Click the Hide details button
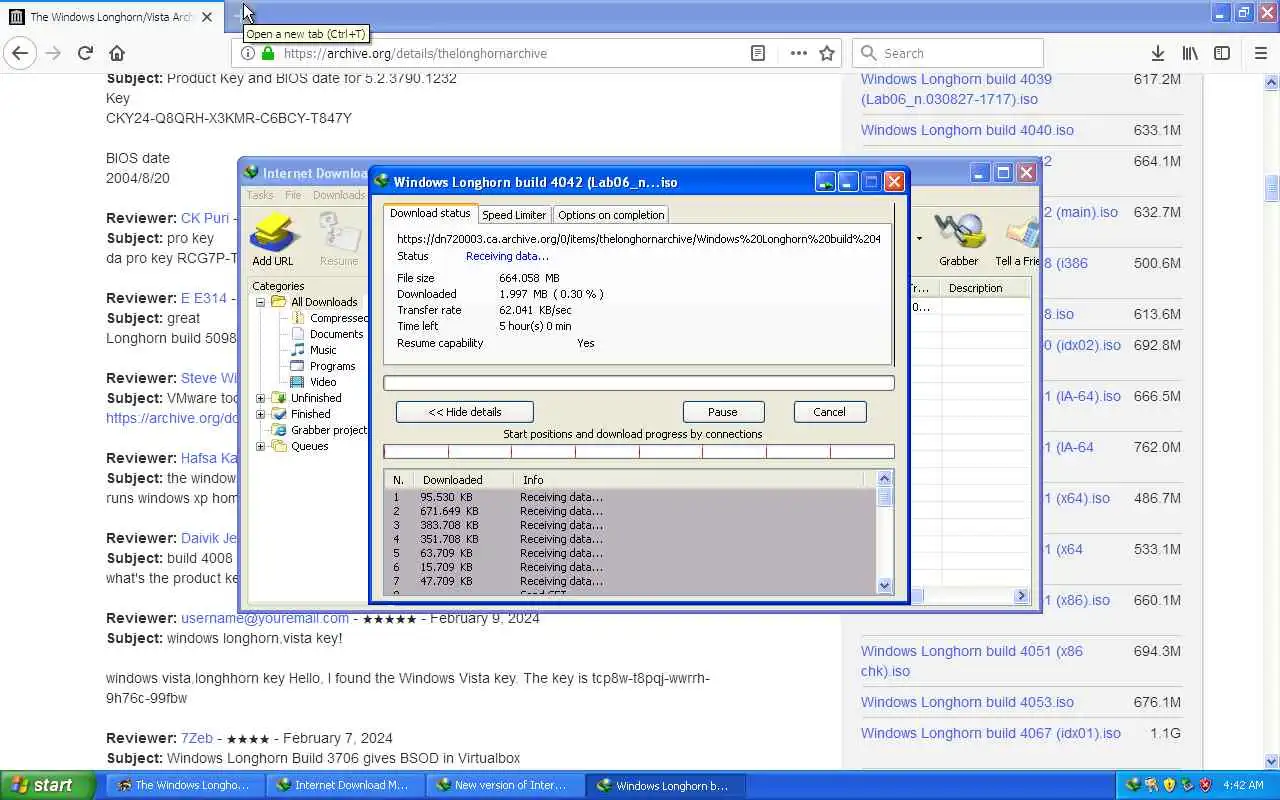1280x800 pixels. coord(465,412)
